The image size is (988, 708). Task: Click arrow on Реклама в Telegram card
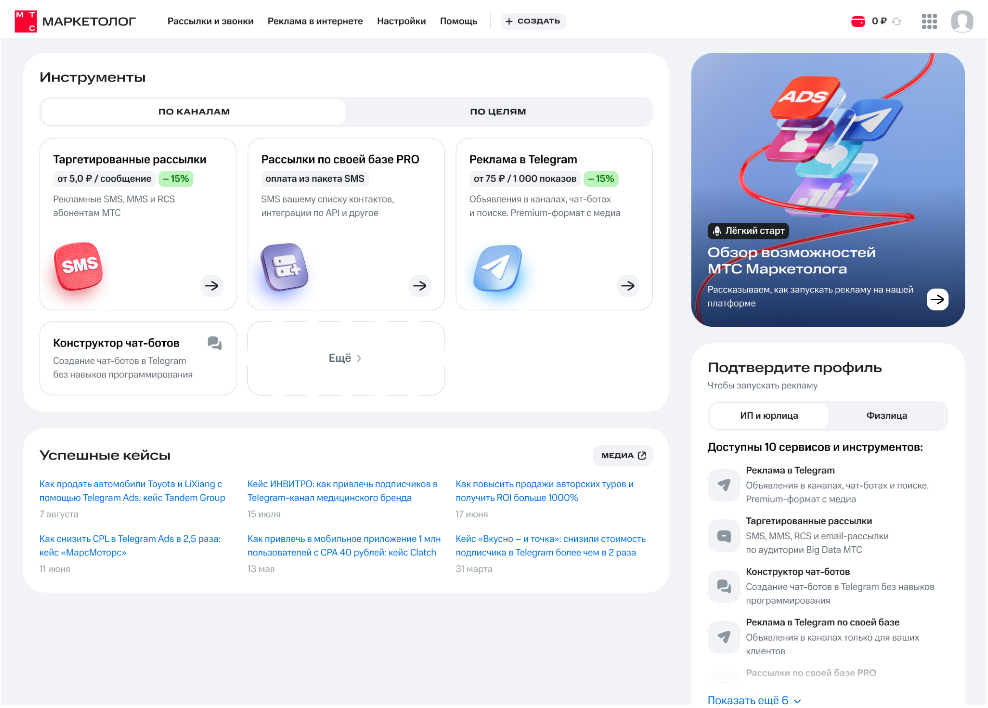627,285
